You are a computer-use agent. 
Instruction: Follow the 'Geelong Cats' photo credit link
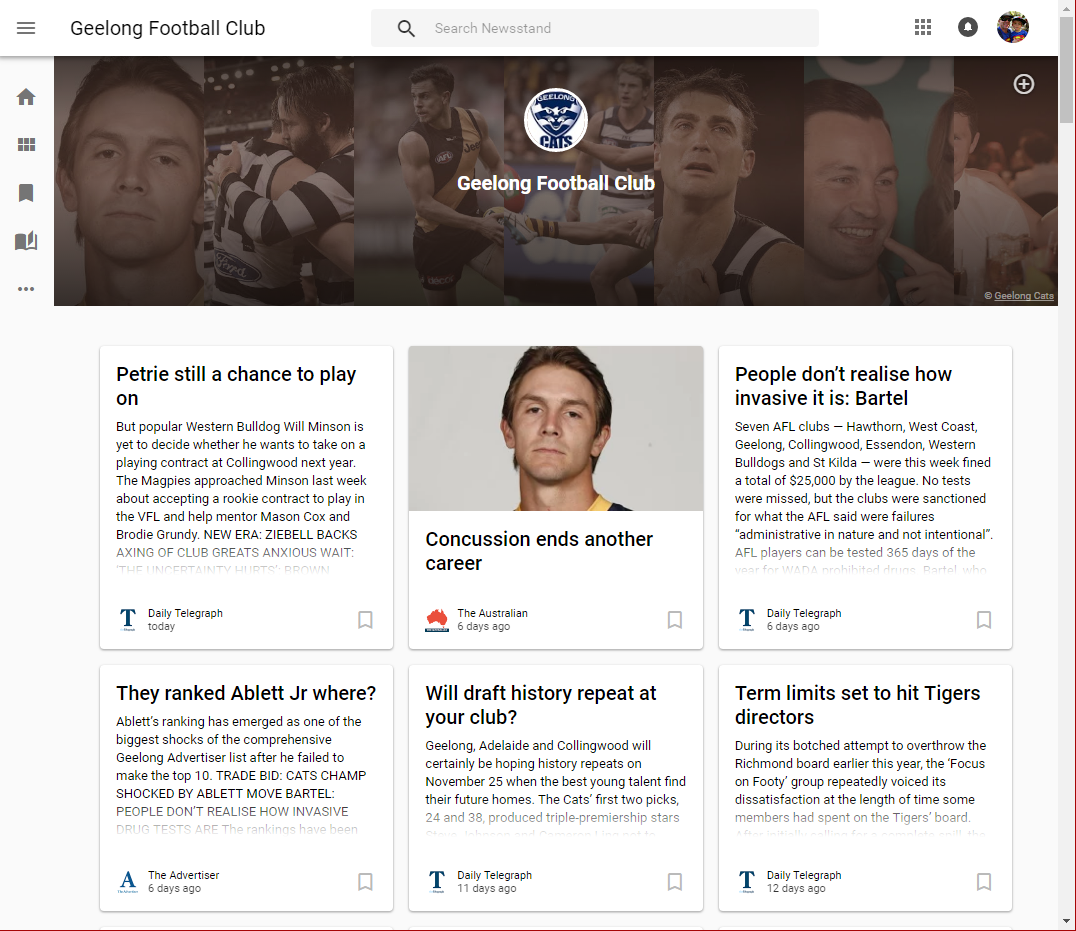1024,296
